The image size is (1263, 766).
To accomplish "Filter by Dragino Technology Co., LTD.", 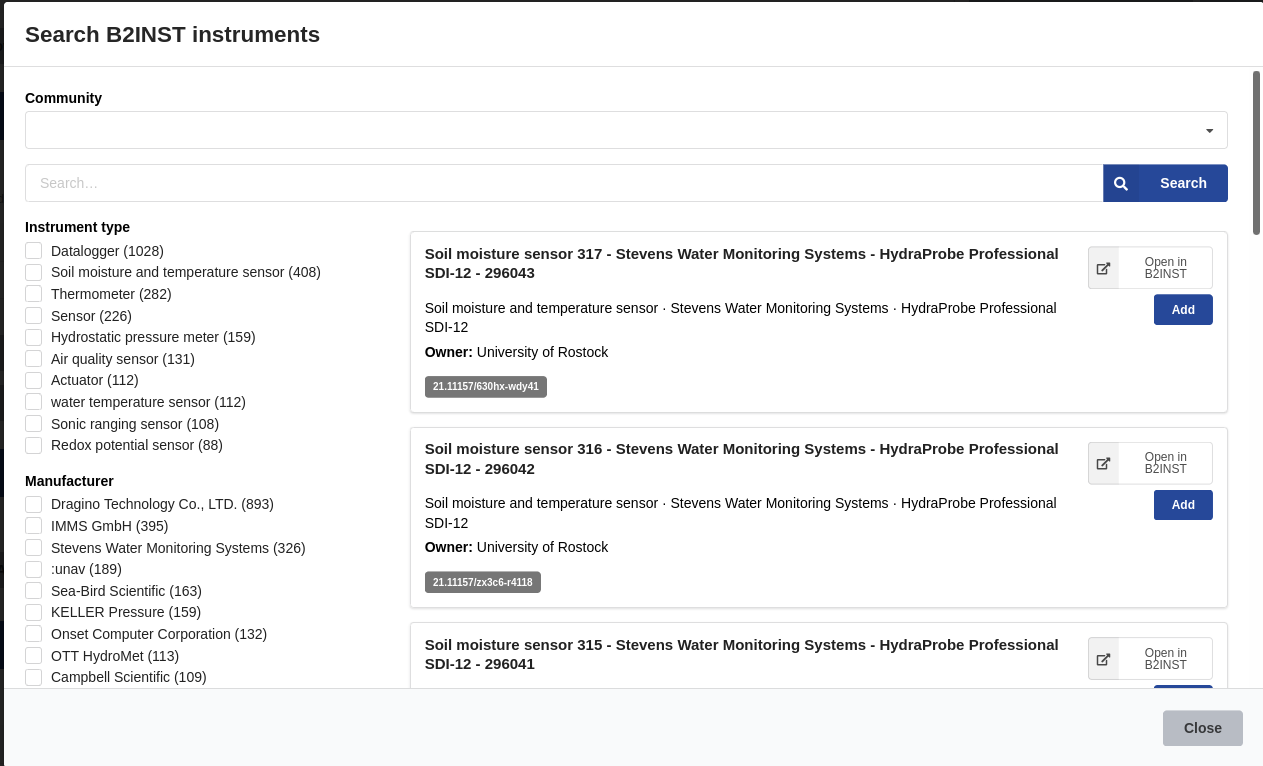I will pyautogui.click(x=34, y=504).
